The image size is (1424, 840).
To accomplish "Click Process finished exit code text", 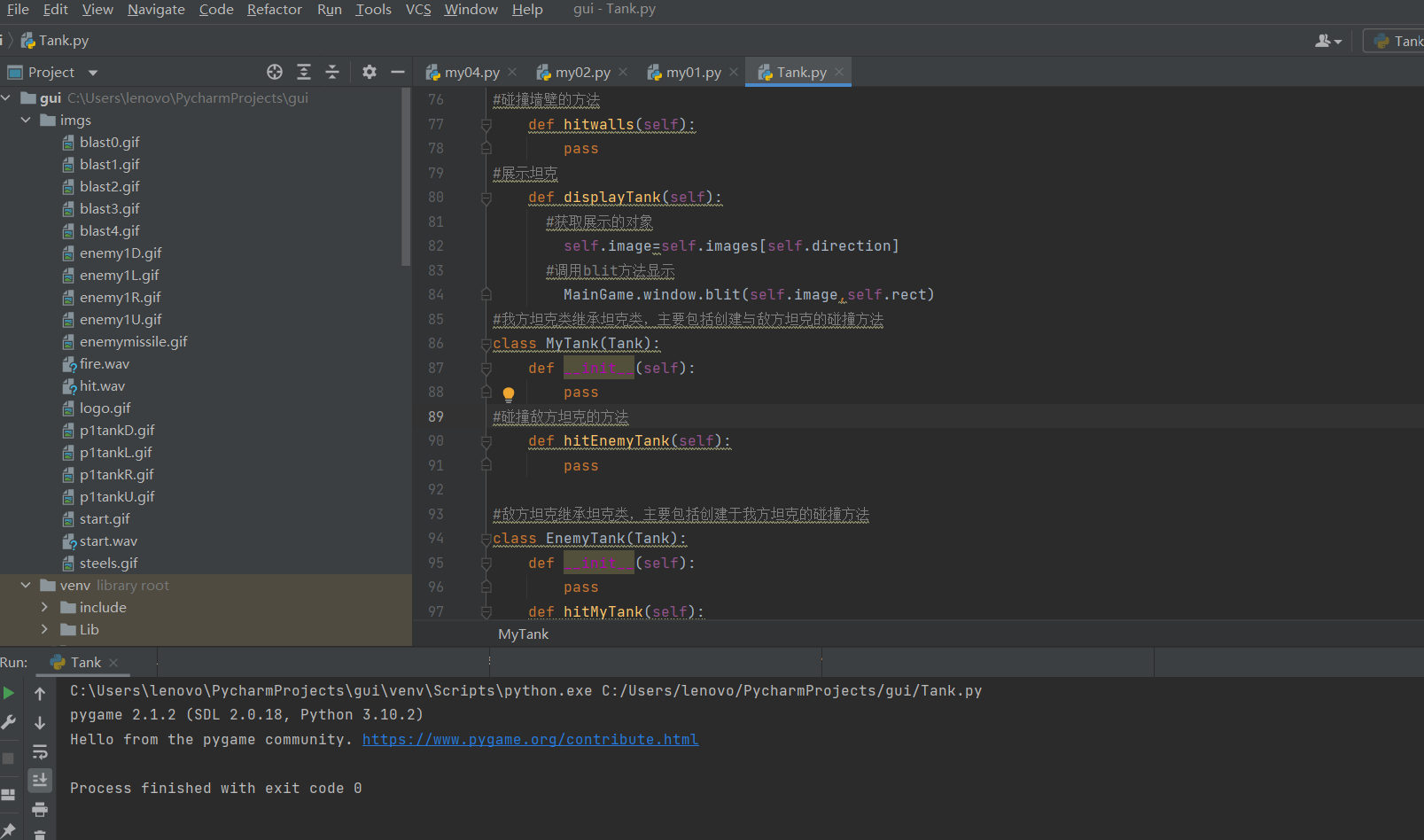I will (215, 788).
